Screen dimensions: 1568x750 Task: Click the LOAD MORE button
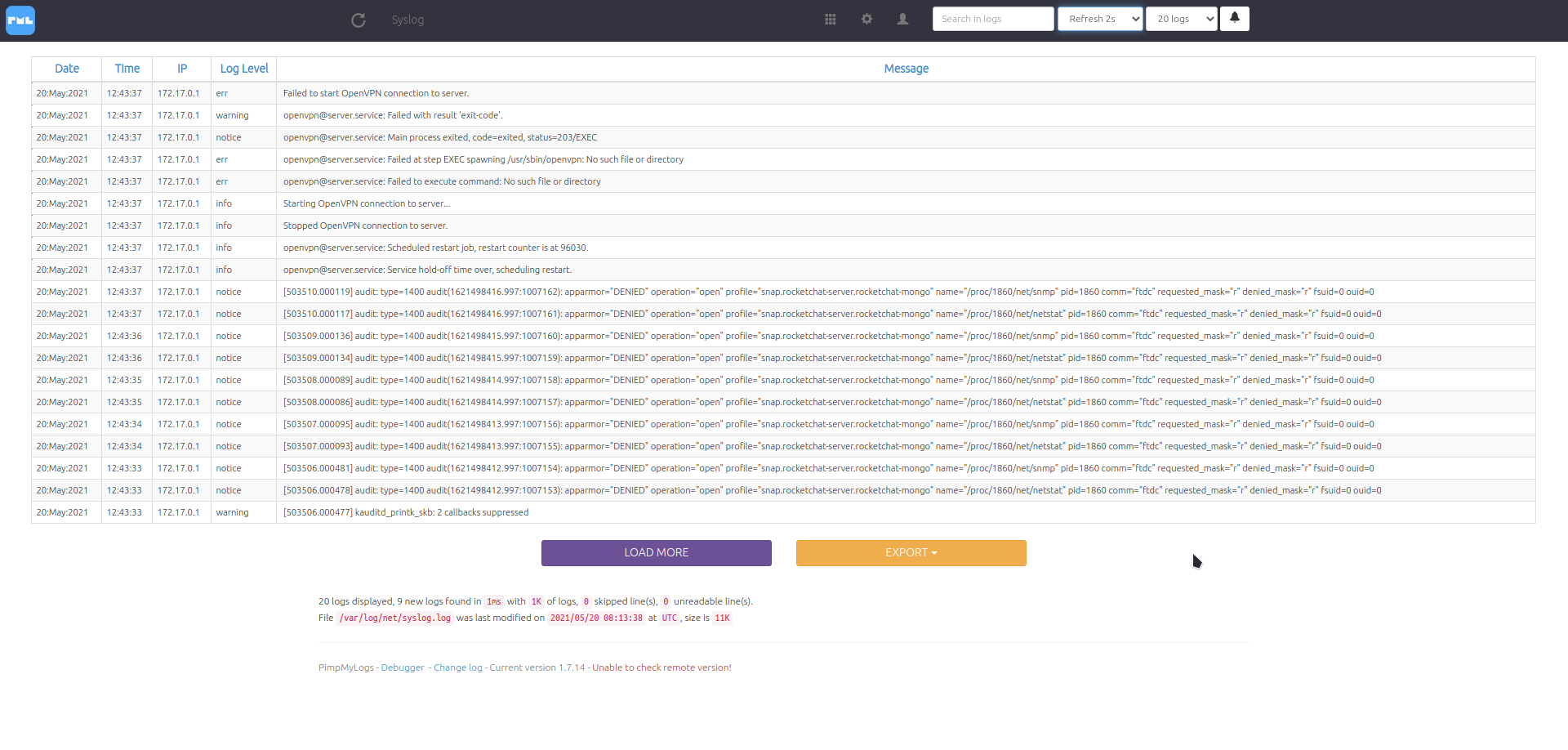(x=657, y=553)
